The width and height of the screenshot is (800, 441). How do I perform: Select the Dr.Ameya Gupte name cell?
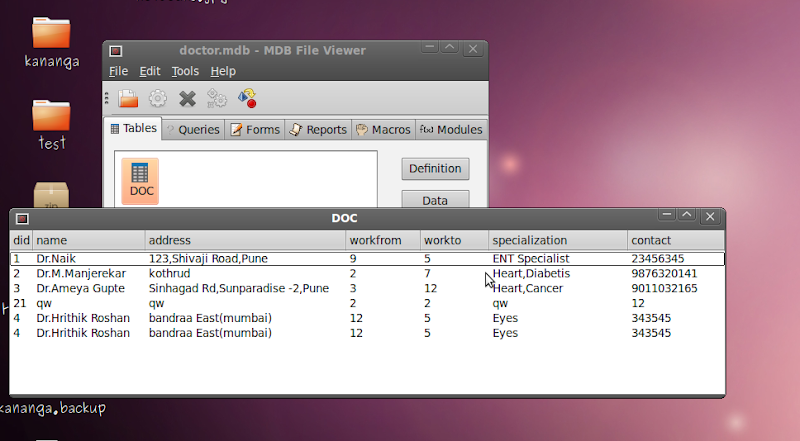[81, 288]
